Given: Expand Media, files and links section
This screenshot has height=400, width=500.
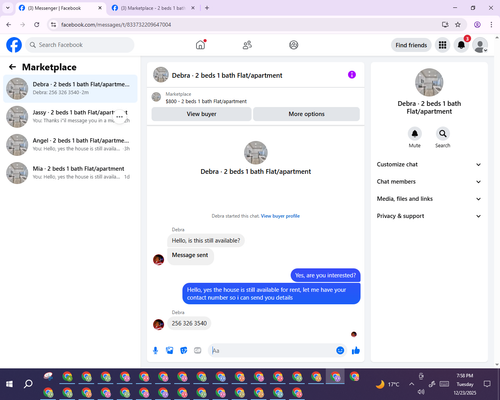Looking at the screenshot, I should point(429,199).
